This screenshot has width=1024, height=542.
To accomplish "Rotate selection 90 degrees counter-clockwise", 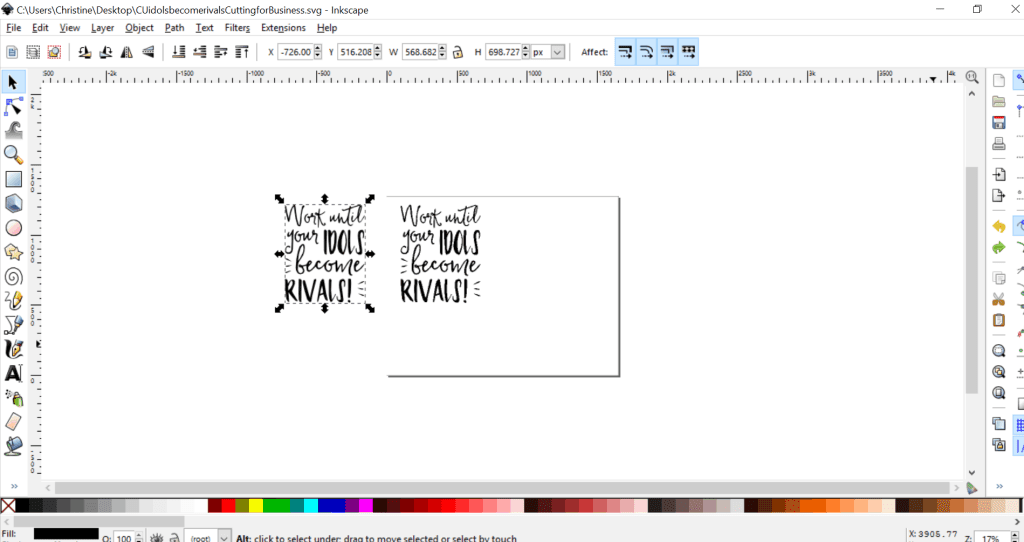I will (84, 52).
